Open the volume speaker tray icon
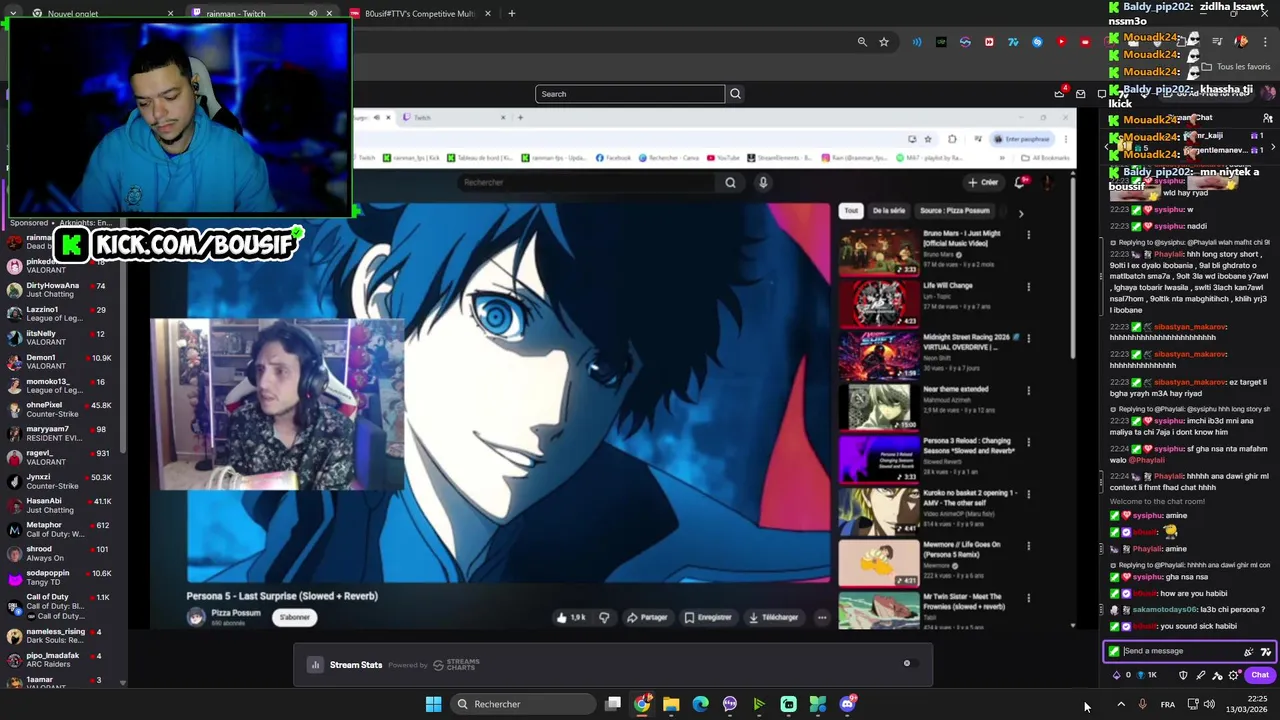 point(1209,704)
